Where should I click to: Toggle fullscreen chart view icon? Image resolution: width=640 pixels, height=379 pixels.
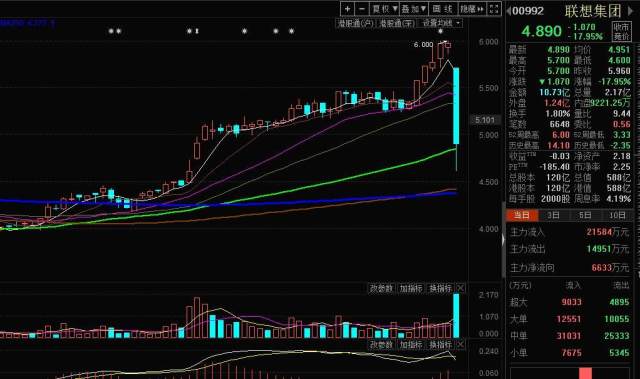494,9
